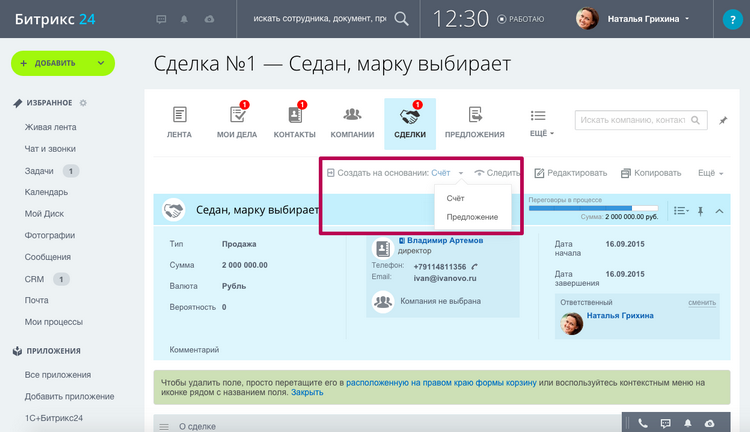Open Почта in sidebar
750x432 pixels.
[x=36, y=300]
